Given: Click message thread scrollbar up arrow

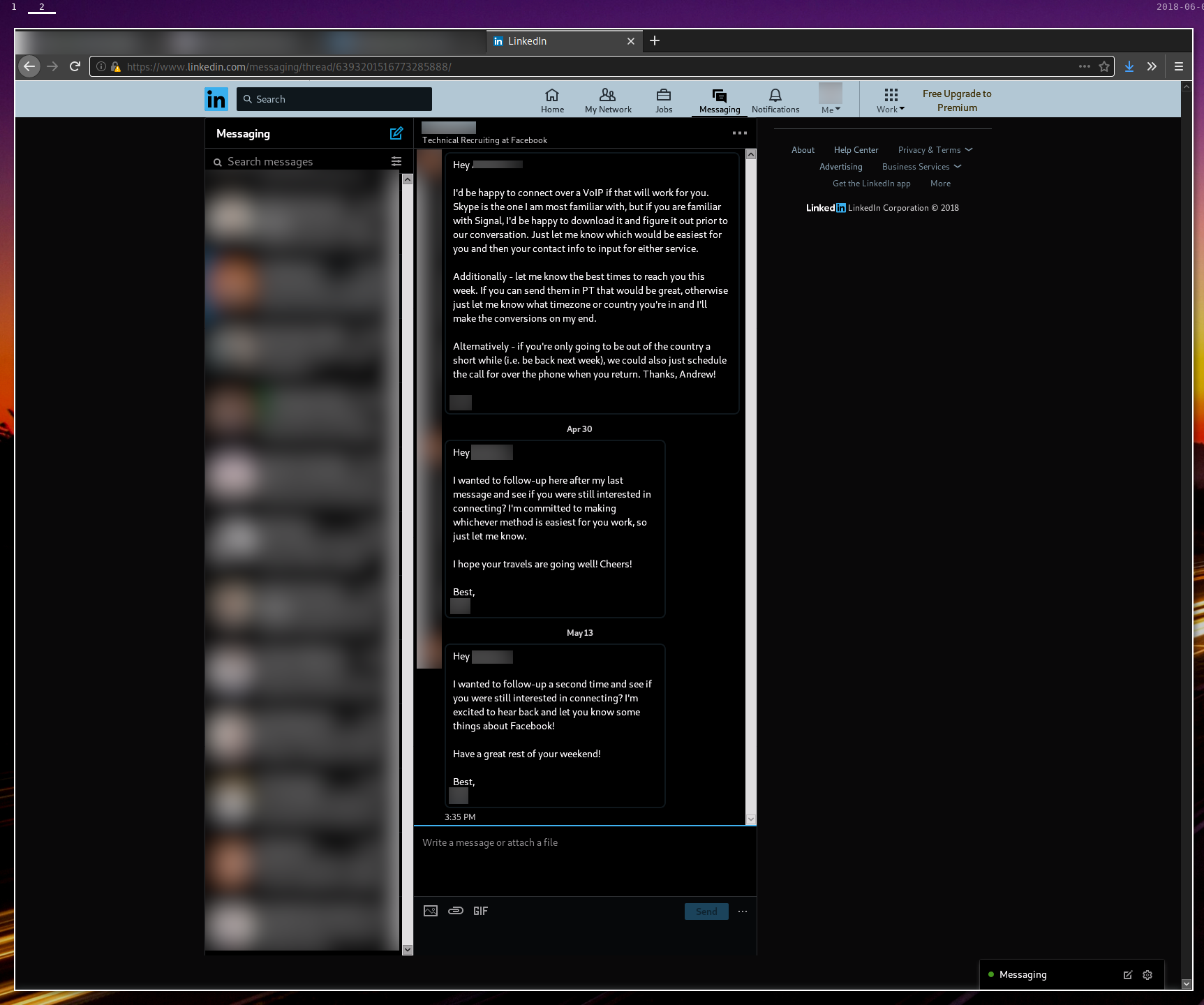Looking at the screenshot, I should click(x=751, y=154).
